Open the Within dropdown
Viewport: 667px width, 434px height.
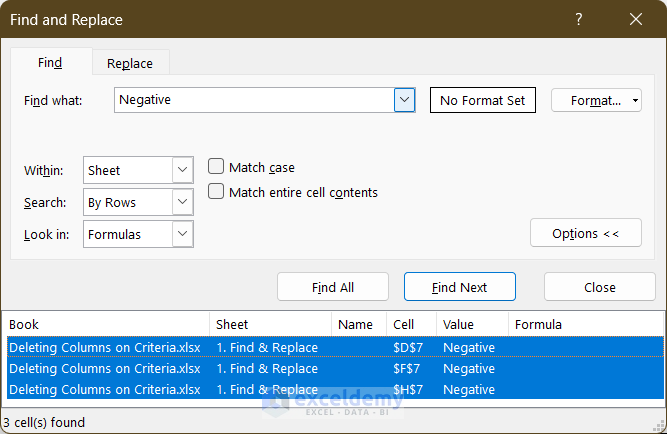(182, 171)
